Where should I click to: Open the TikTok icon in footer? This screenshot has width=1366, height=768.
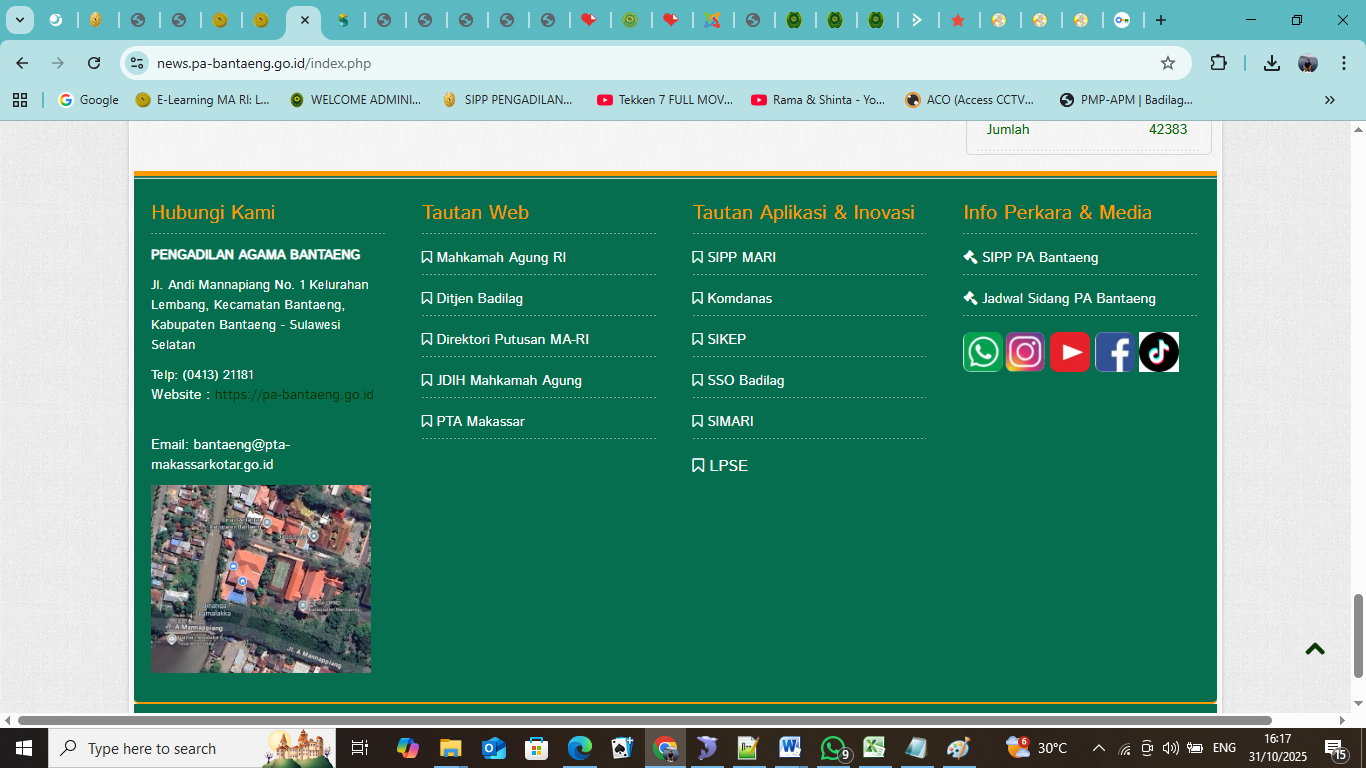tap(1158, 352)
